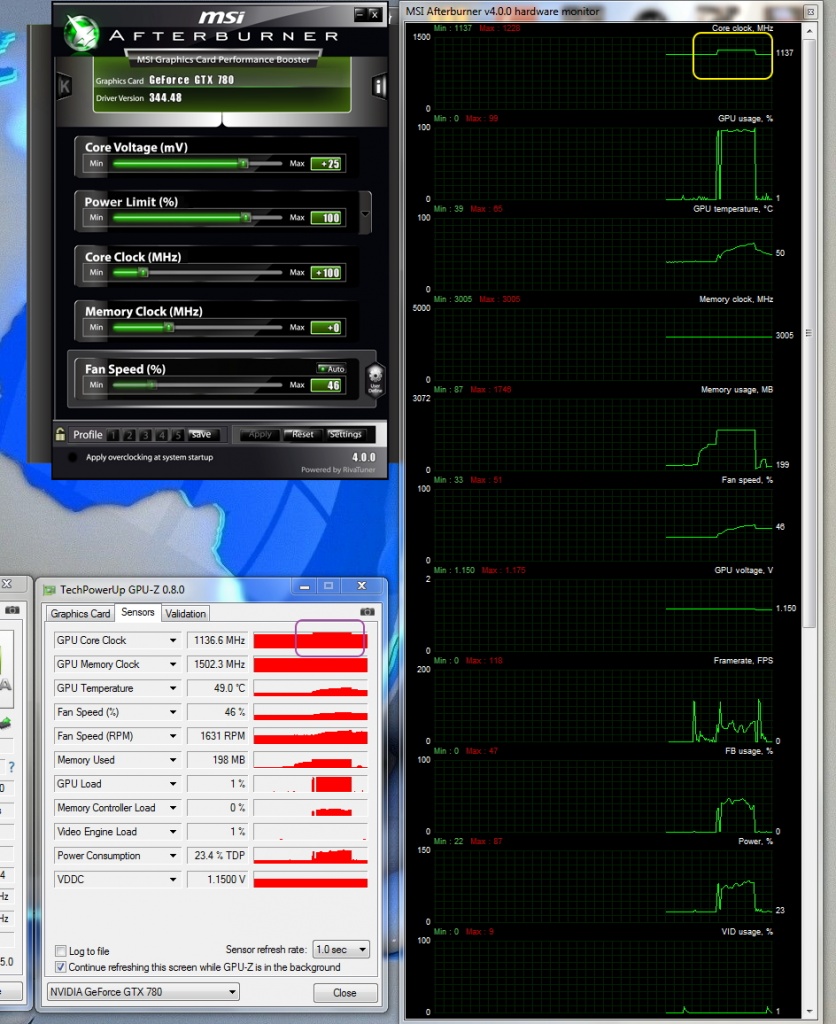Open the GPU Core Clock sensor dropdown

pyautogui.click(x=173, y=641)
